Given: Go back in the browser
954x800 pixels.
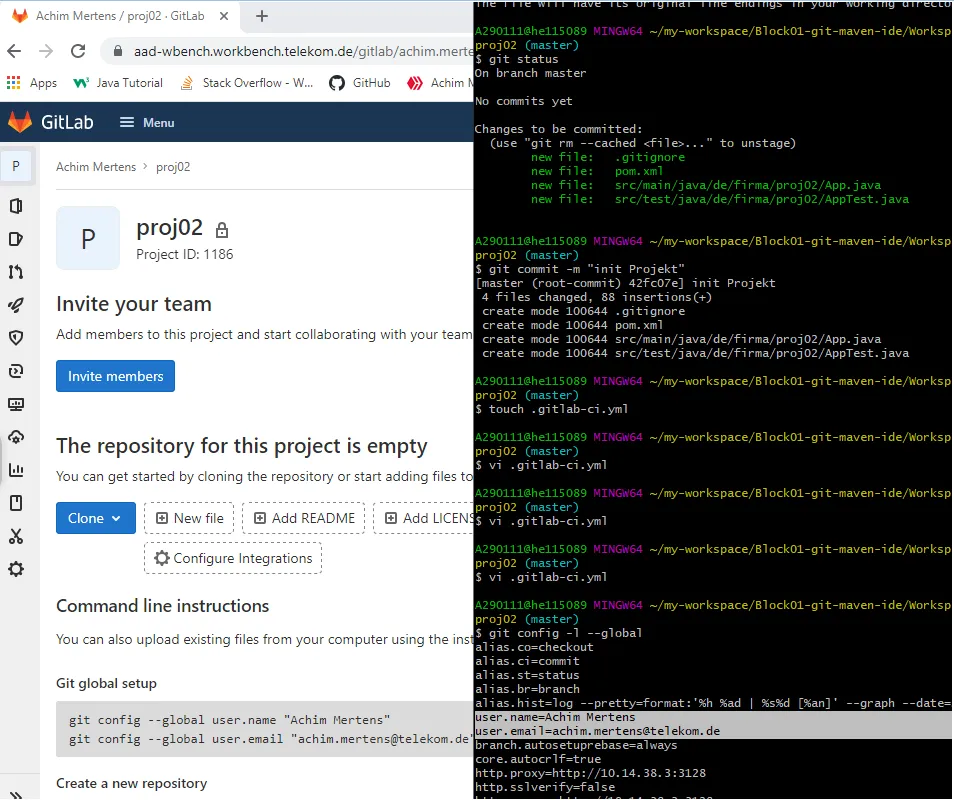Looking at the screenshot, I should pyautogui.click(x=15, y=51).
